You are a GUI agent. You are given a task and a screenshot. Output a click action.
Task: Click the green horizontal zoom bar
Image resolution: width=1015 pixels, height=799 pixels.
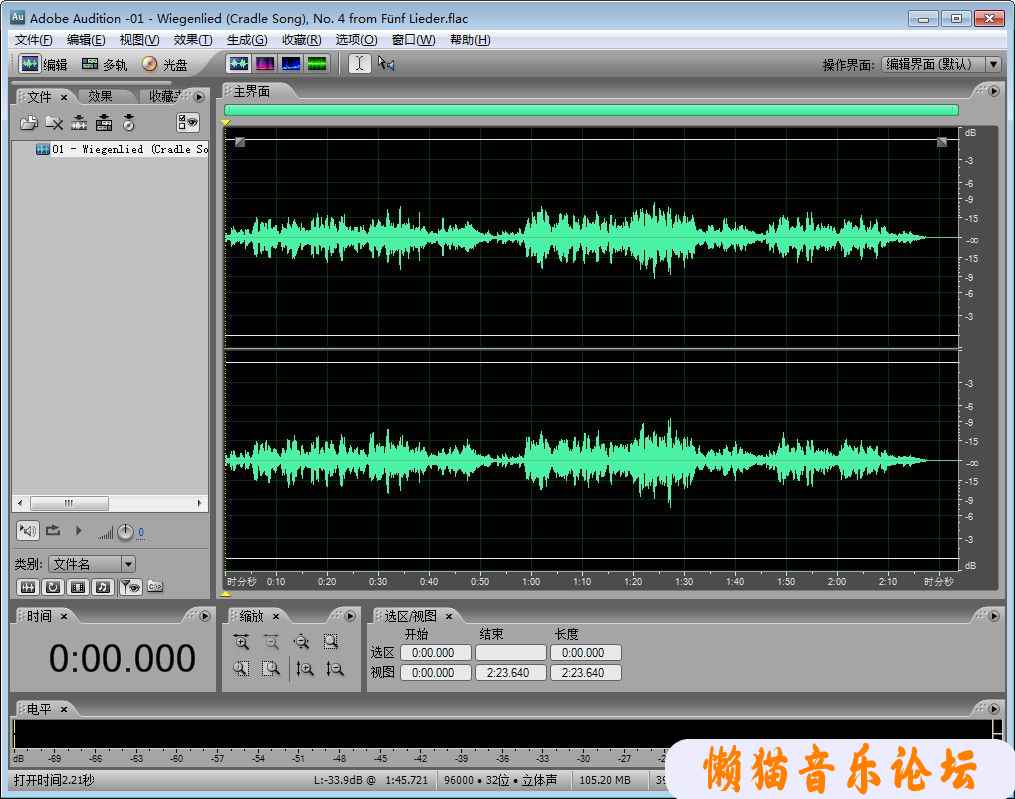(591, 110)
